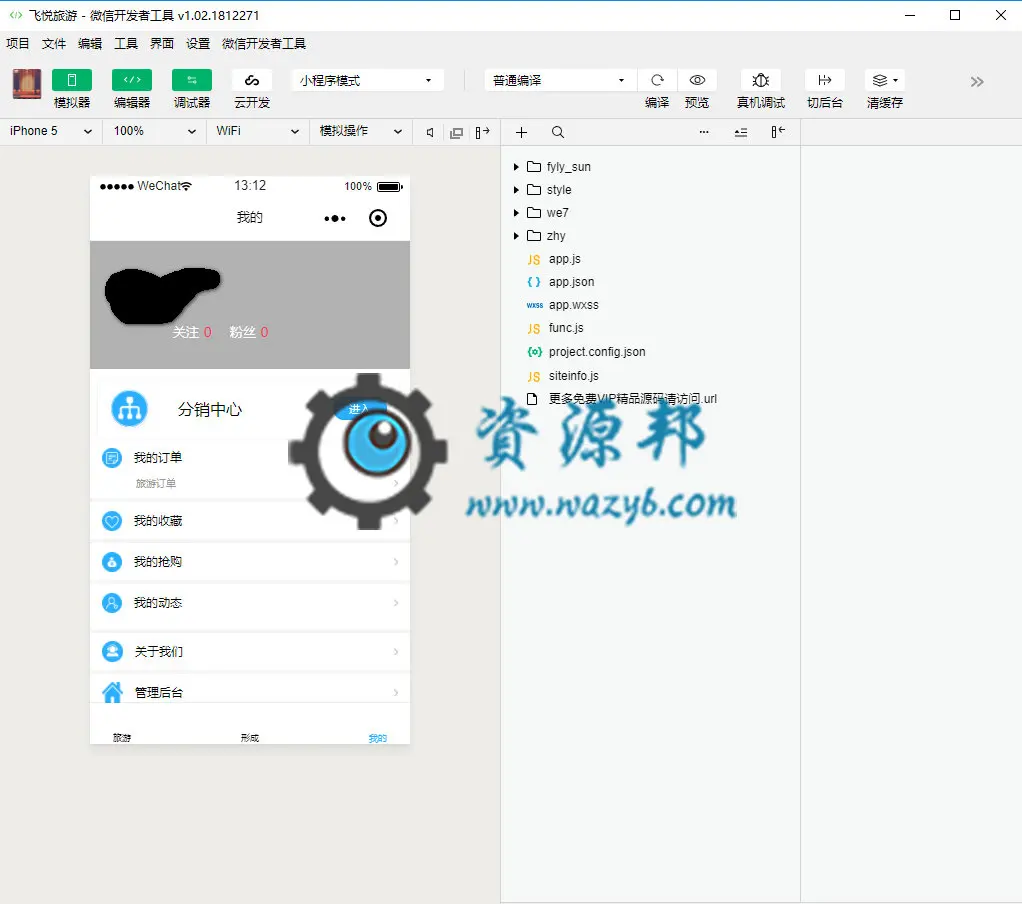Collapse all folders in file tree icon
The width and height of the screenshot is (1022, 904).
tap(740, 132)
